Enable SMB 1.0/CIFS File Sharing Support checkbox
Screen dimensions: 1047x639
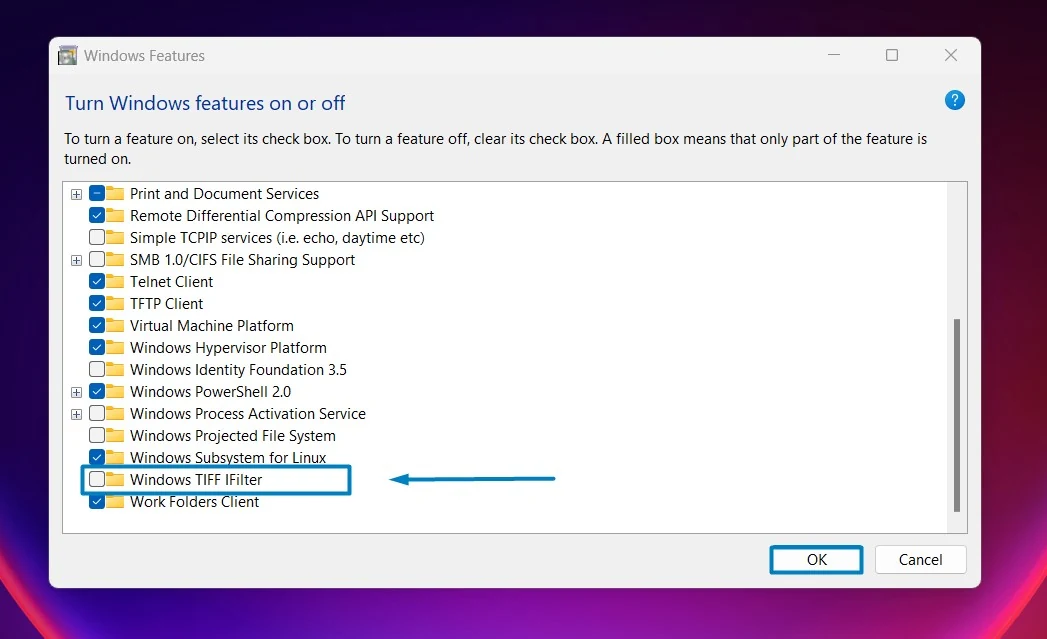tap(97, 259)
